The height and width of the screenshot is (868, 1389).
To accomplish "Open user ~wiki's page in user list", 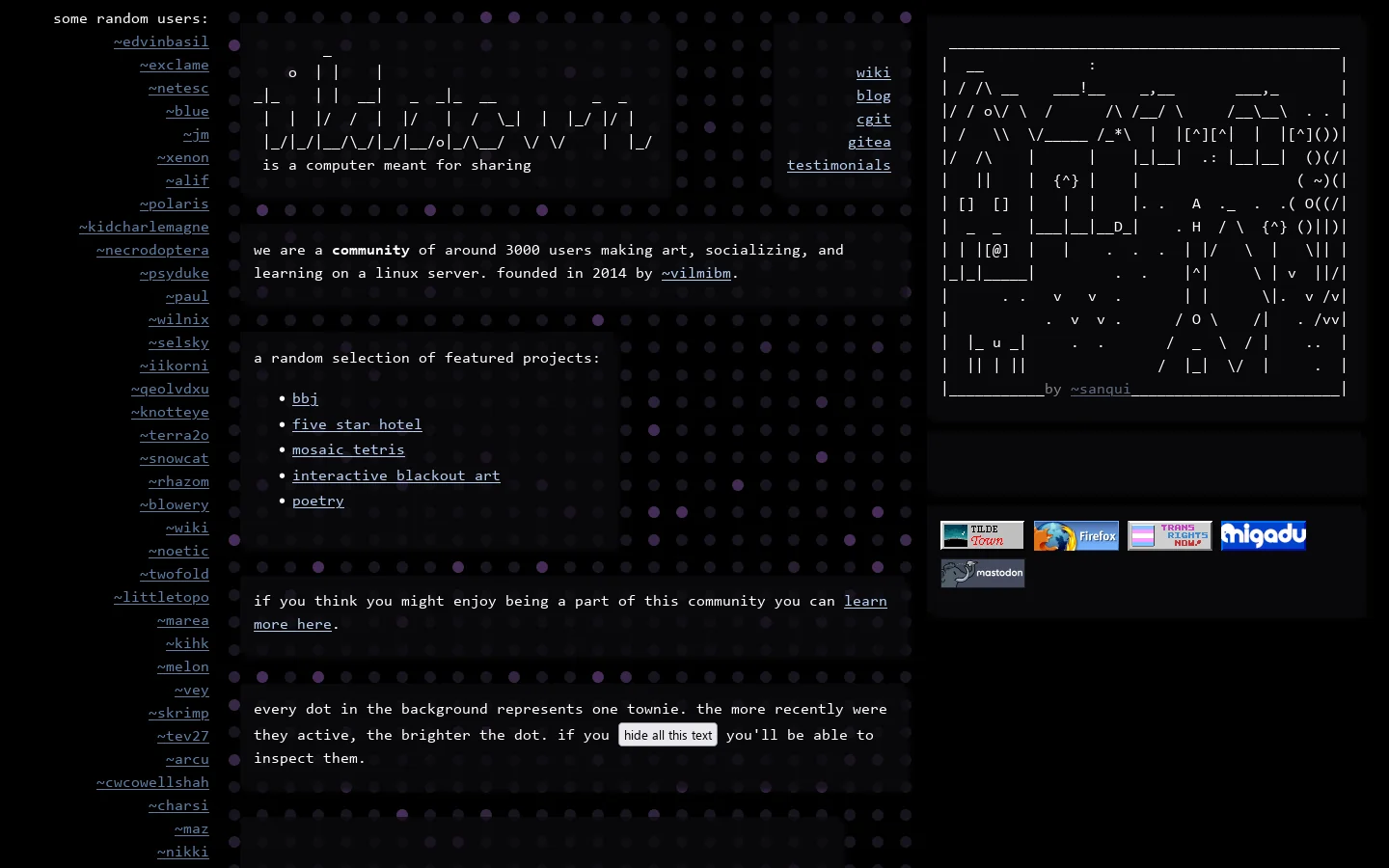I will (x=187, y=528).
